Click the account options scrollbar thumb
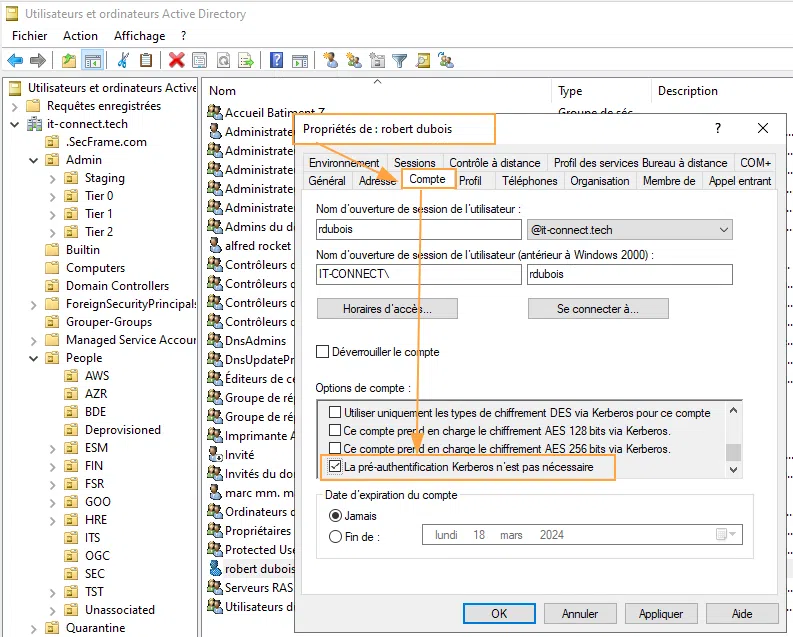This screenshot has width=793, height=637. click(x=733, y=452)
